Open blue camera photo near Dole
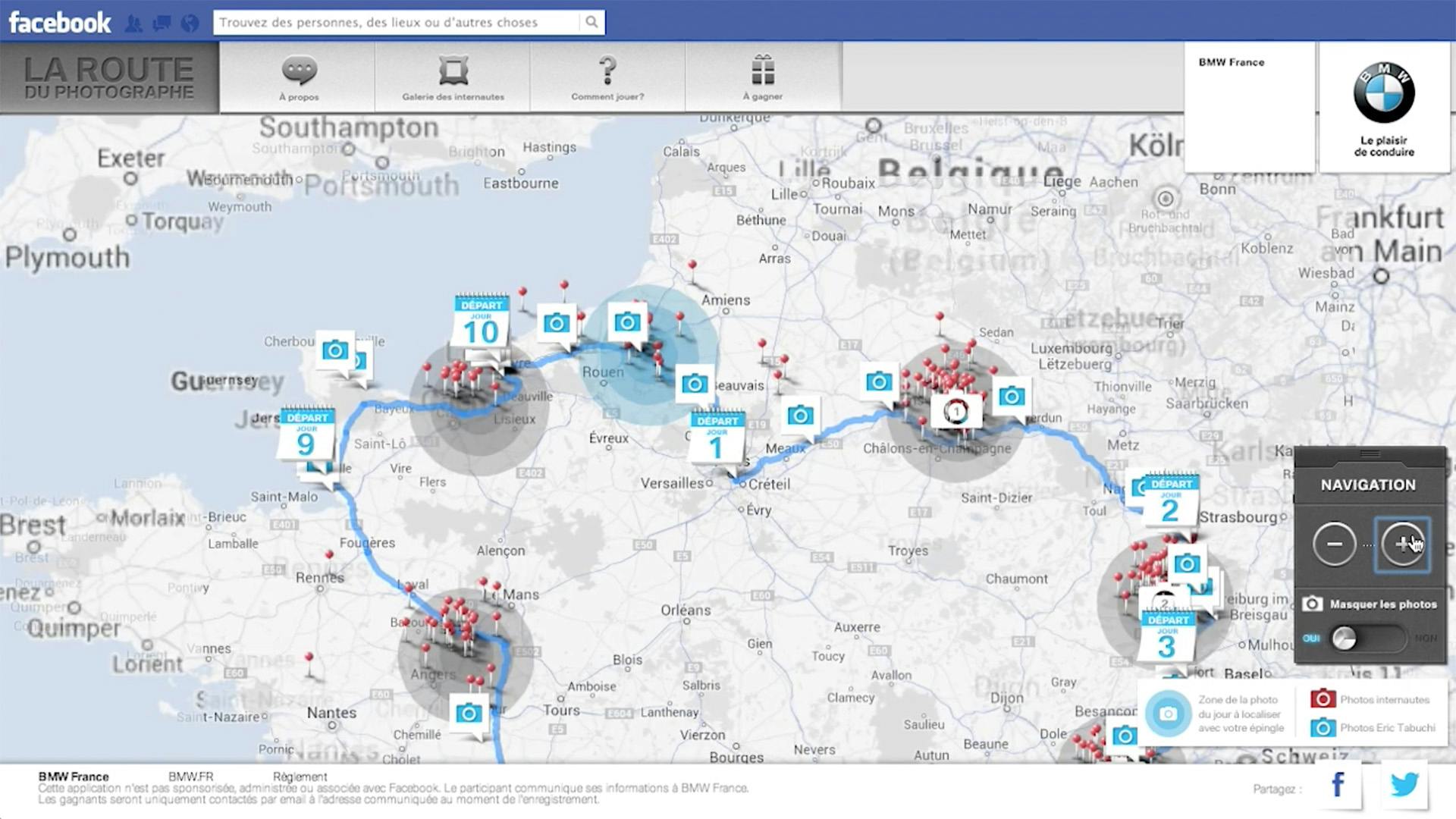The height and width of the screenshot is (819, 1456). [x=1124, y=736]
